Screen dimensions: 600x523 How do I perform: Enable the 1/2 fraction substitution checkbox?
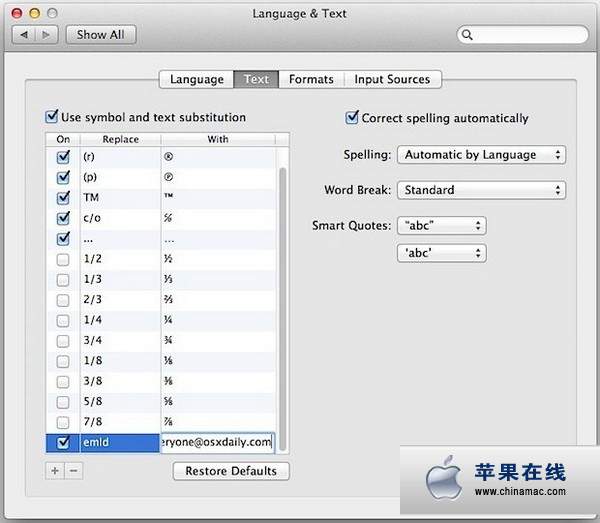pyautogui.click(x=63, y=260)
